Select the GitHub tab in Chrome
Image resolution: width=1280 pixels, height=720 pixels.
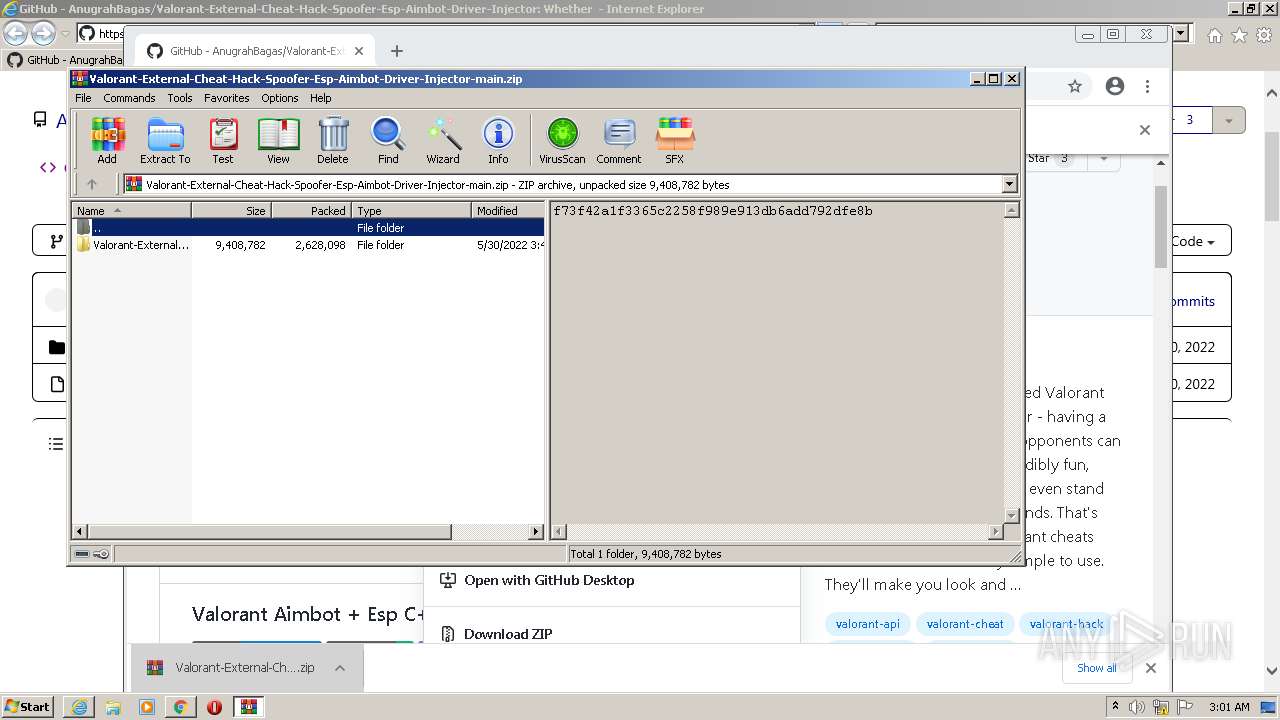click(x=255, y=51)
